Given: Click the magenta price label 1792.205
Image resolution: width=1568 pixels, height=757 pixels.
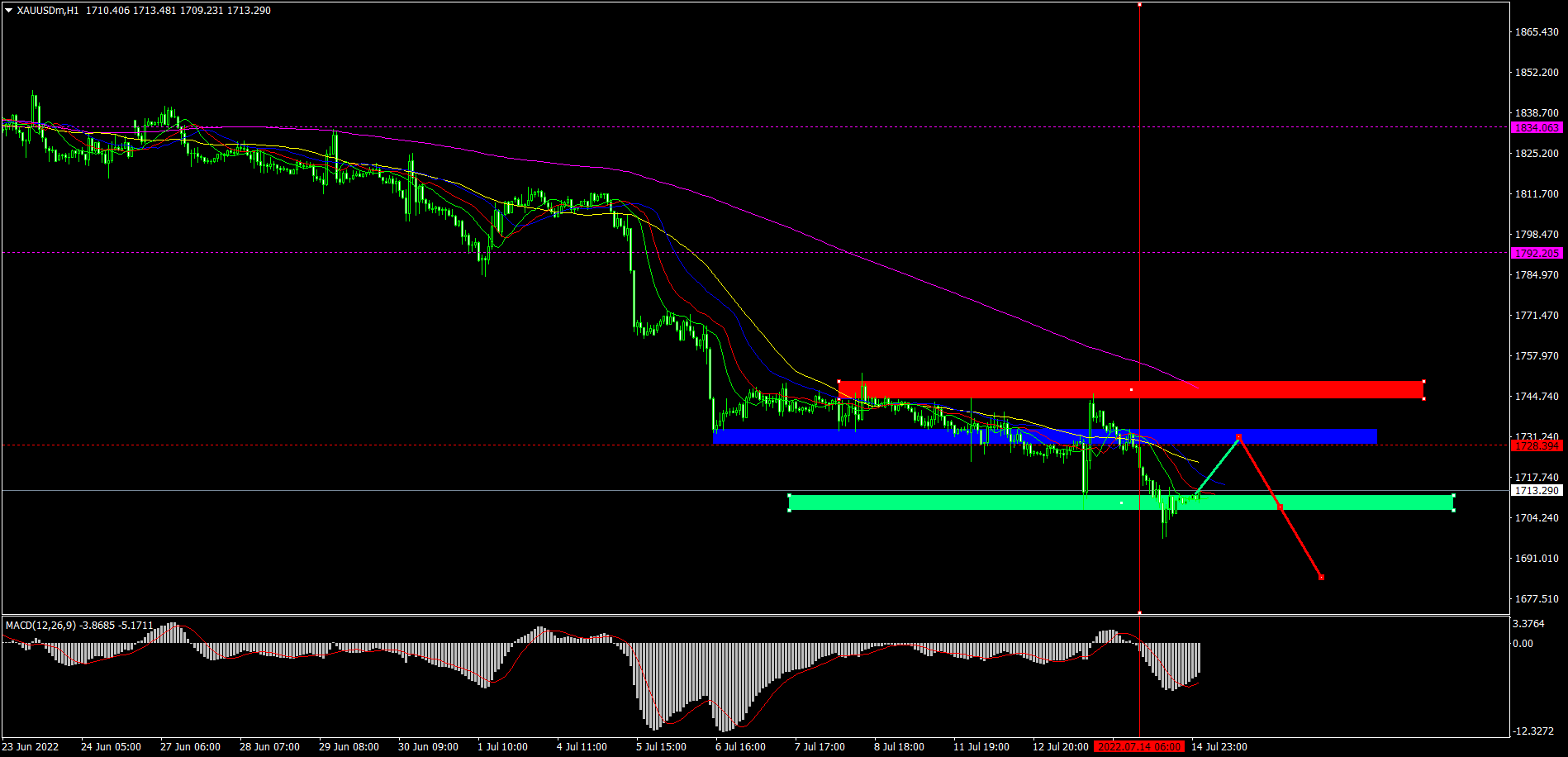Looking at the screenshot, I should [x=1537, y=254].
